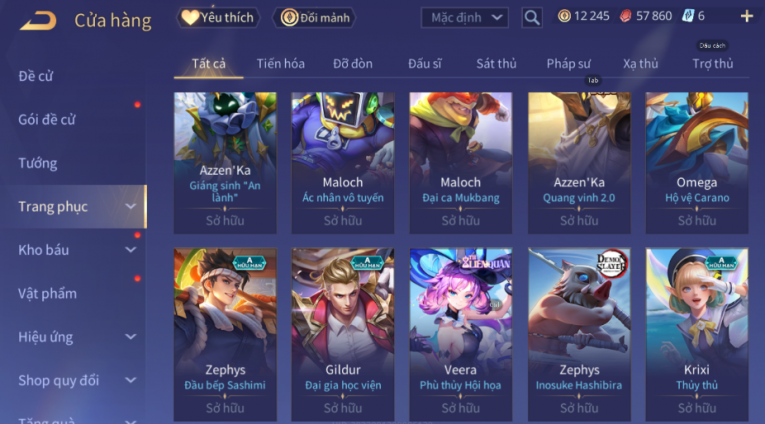Image resolution: width=765 pixels, height=424 pixels.
Task: Switch to the Pháp sư tab
Action: [x=568, y=63]
